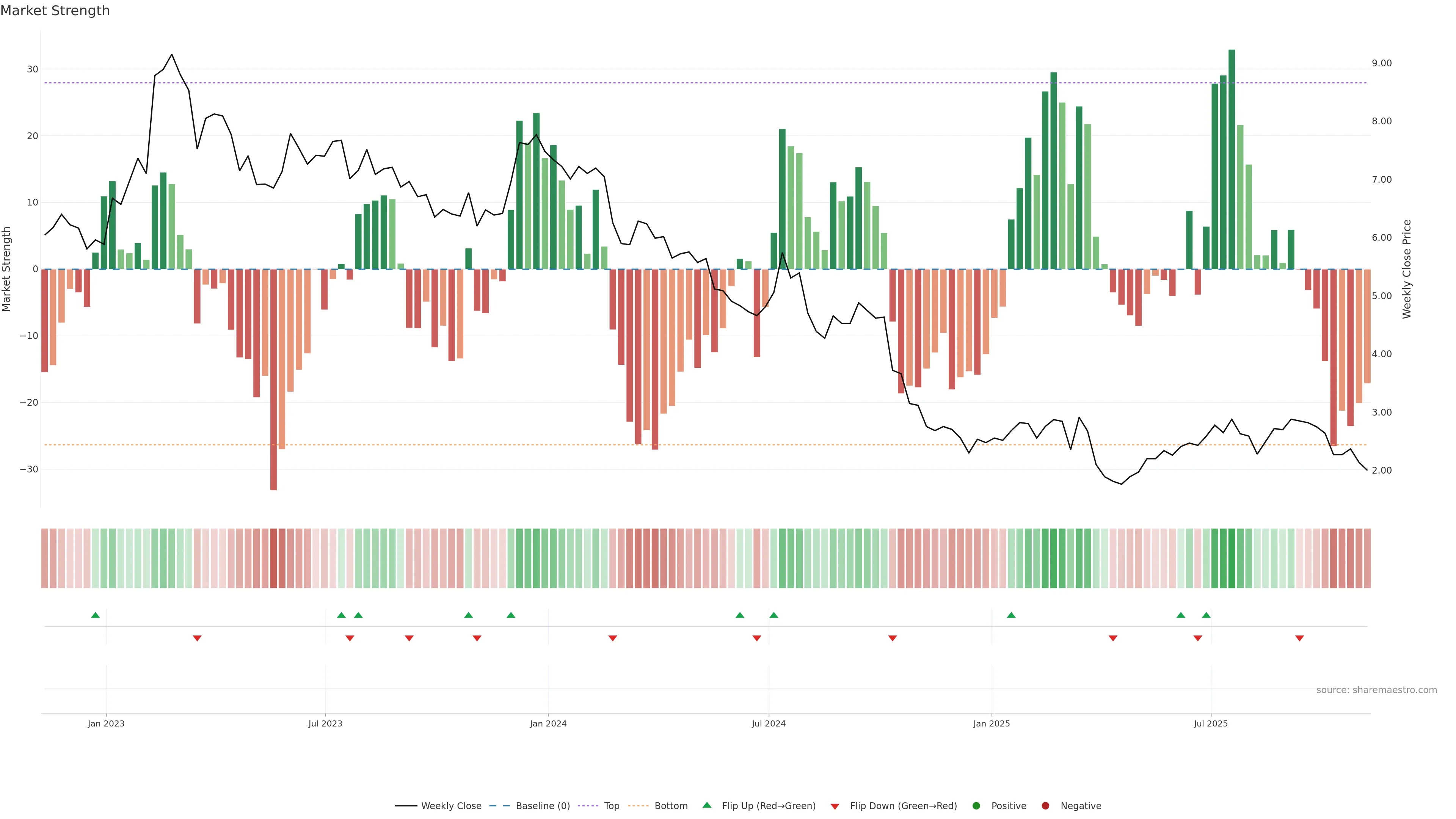Click the Market Strength chart title

55,11
